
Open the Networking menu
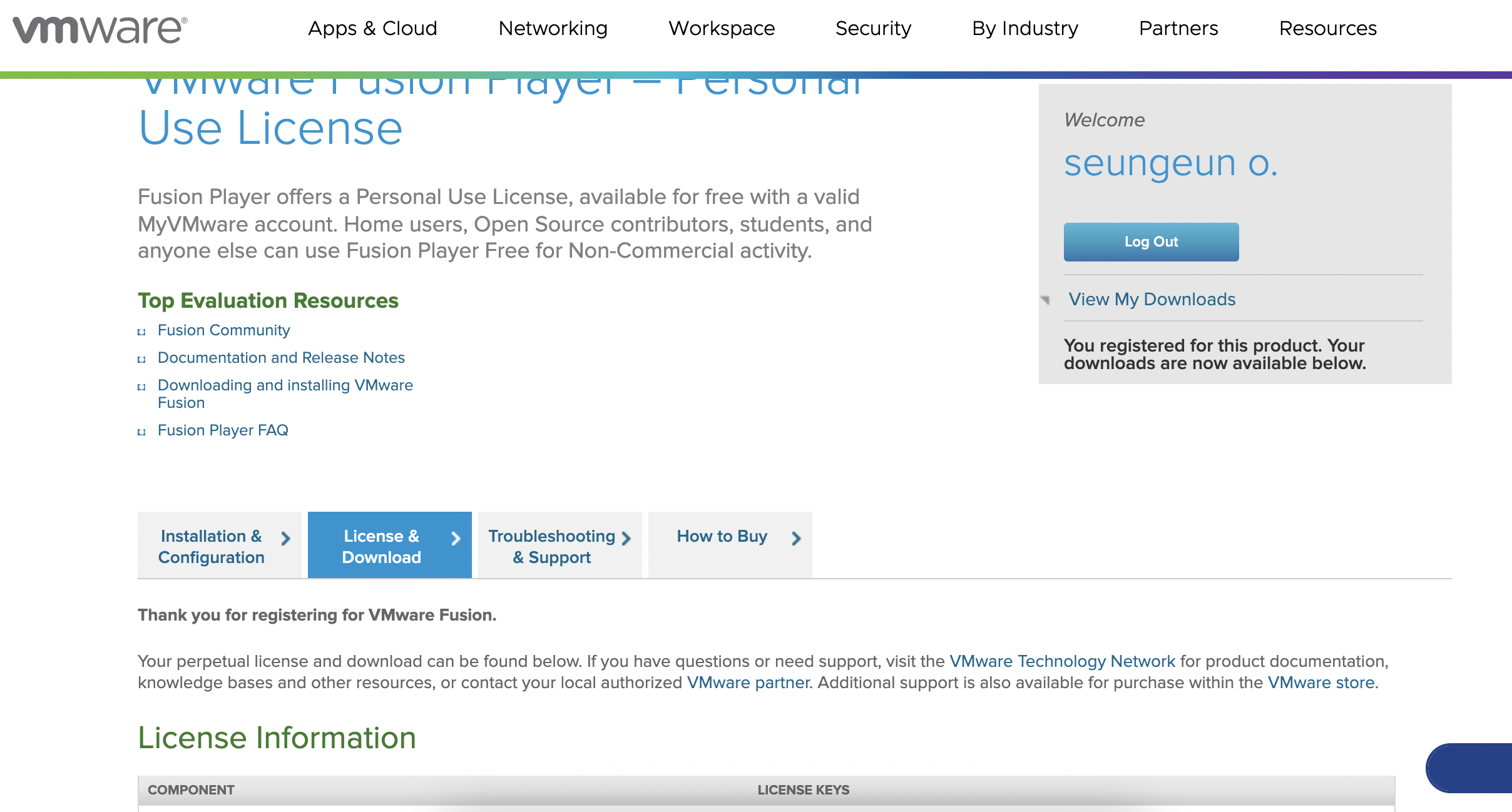[553, 29]
